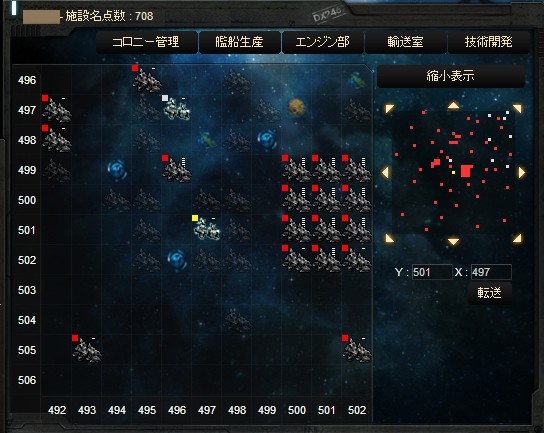Select the blue planet at row 502

click(x=177, y=260)
